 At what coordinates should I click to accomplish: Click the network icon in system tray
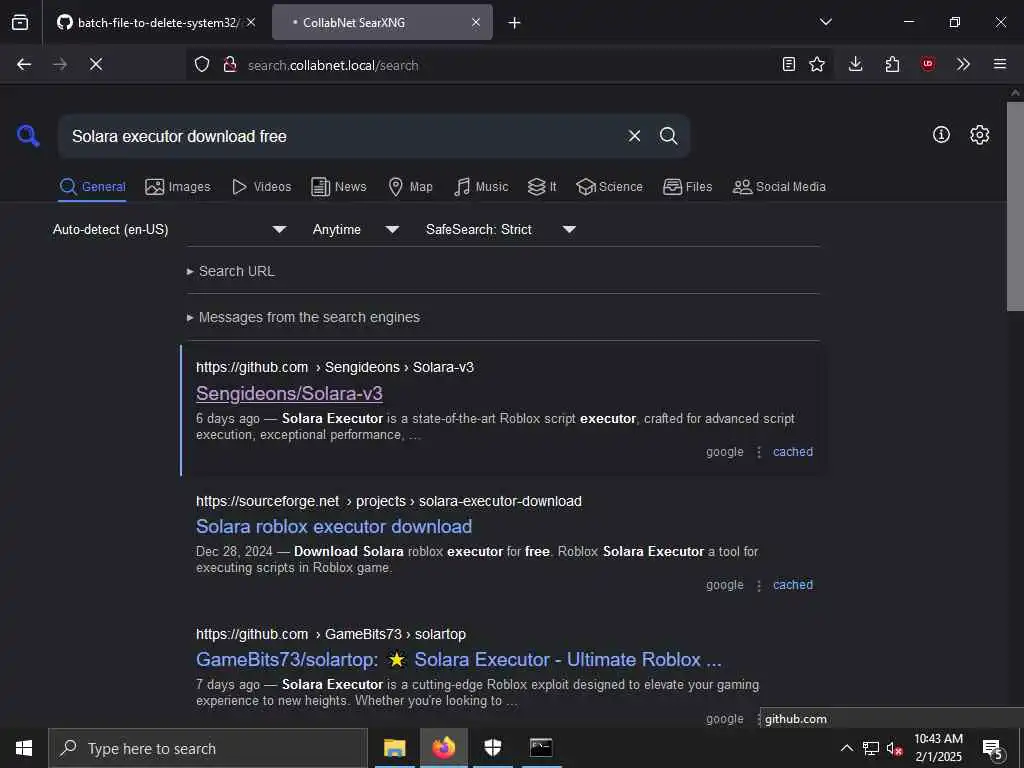(871, 748)
